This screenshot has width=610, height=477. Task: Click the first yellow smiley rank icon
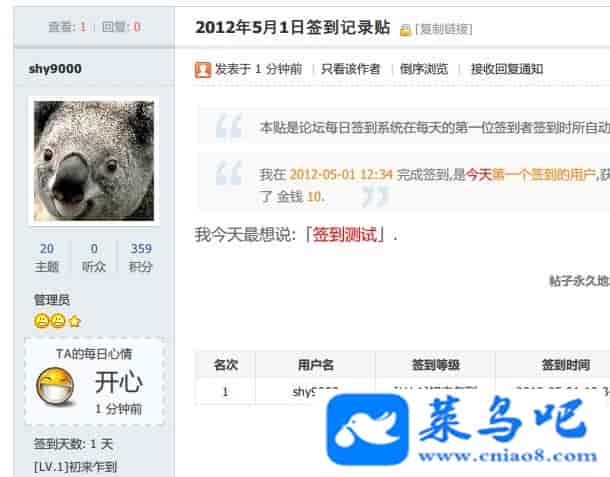41,321
